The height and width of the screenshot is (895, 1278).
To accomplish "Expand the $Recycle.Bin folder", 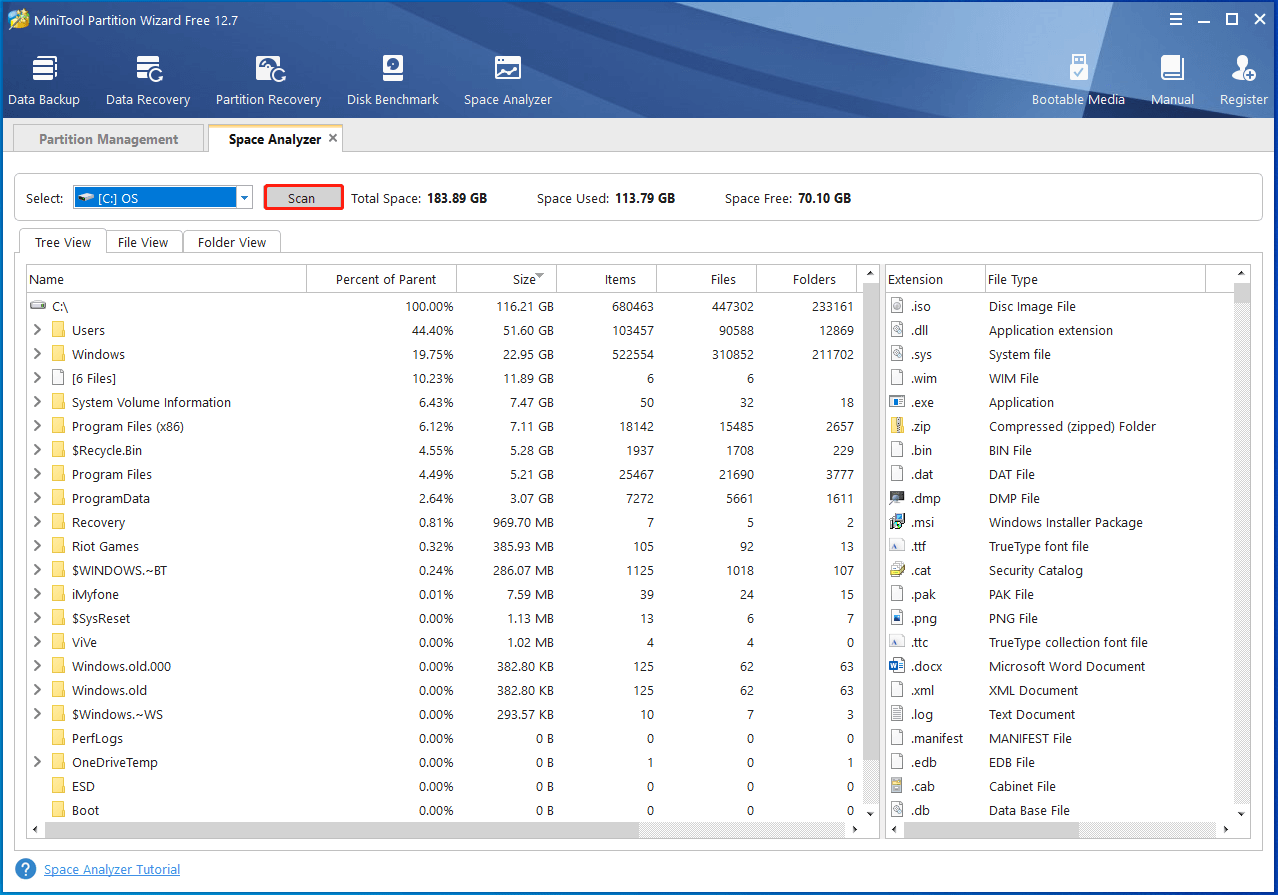I will [37, 450].
